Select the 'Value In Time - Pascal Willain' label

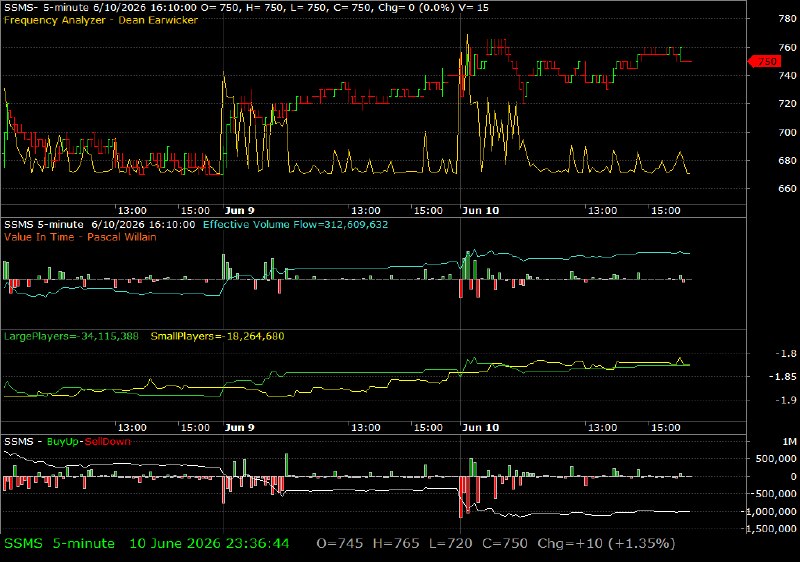[x=80, y=237]
